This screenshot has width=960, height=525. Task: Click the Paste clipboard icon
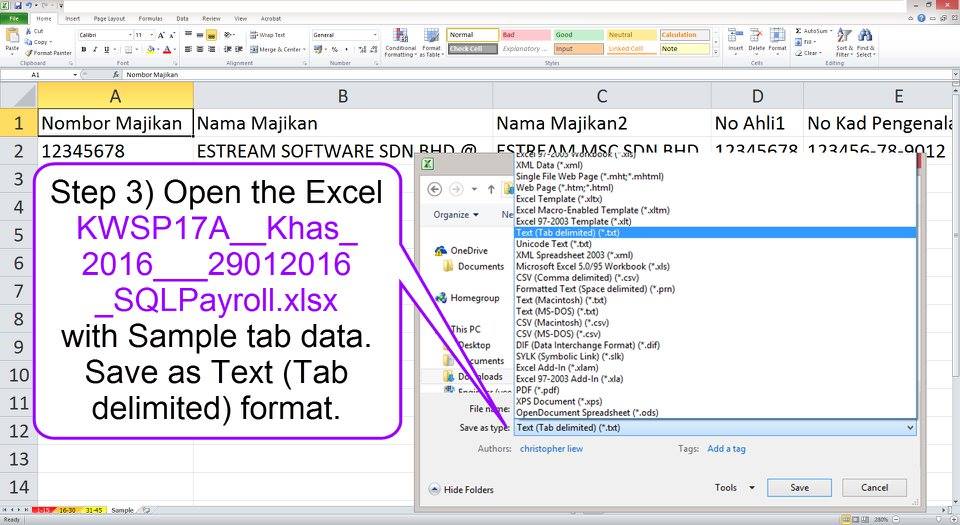[x=12, y=37]
